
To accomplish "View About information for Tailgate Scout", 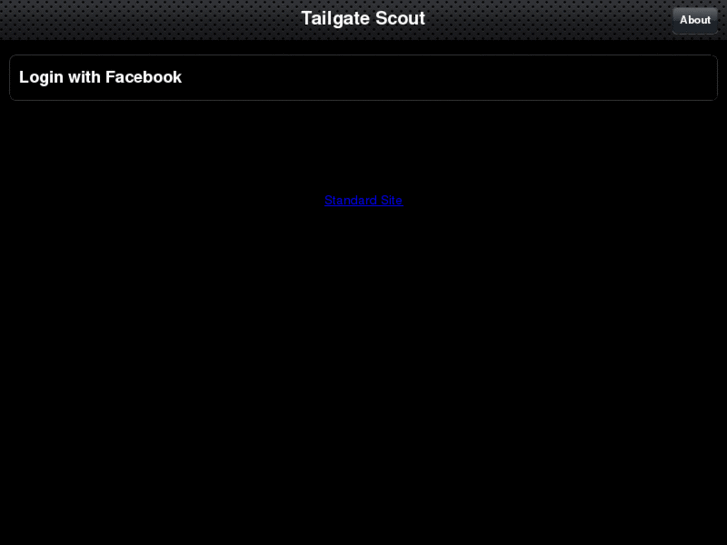I will [695, 20].
